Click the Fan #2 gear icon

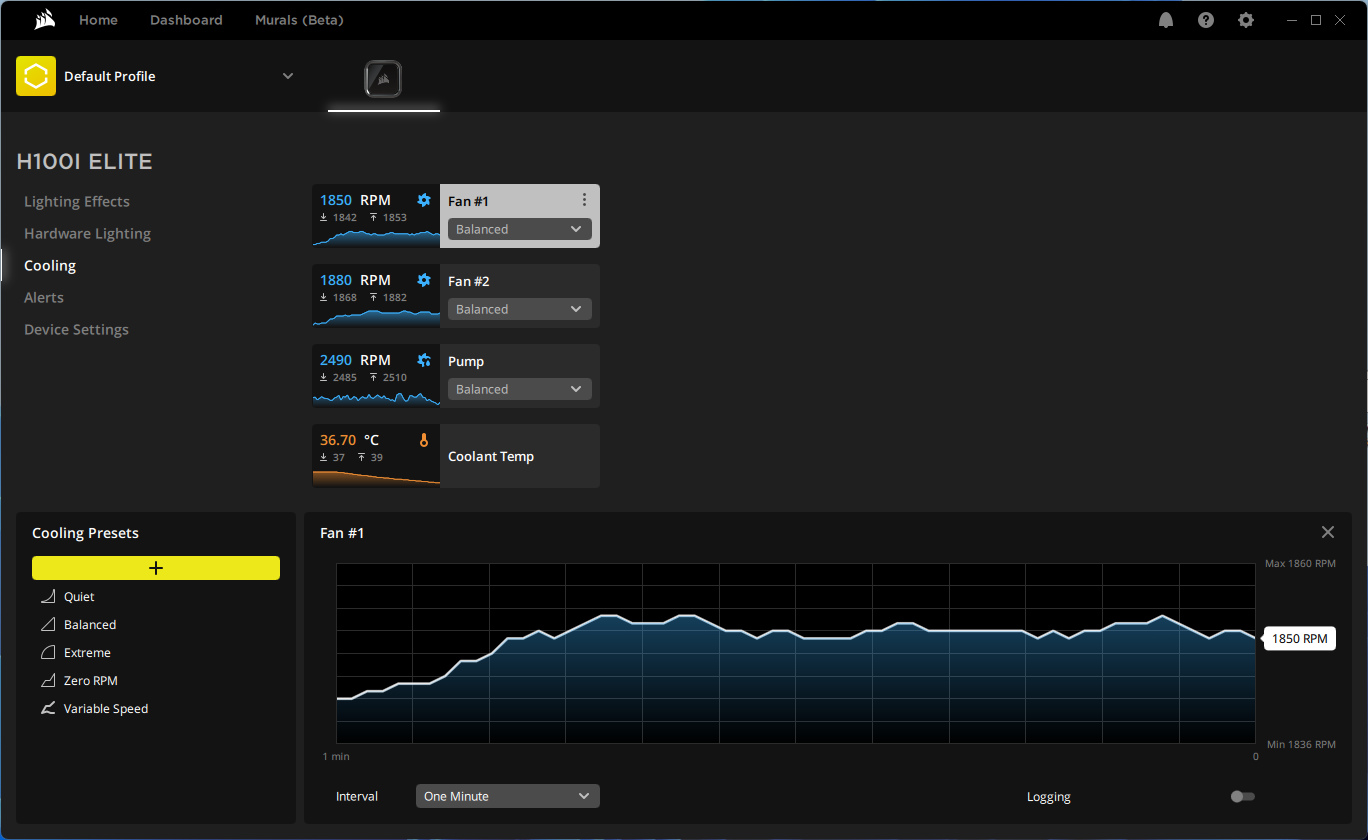[424, 280]
